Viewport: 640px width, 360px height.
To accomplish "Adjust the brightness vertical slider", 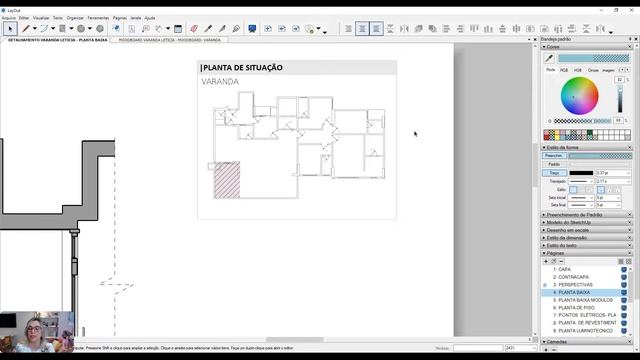I will tap(620, 100).
